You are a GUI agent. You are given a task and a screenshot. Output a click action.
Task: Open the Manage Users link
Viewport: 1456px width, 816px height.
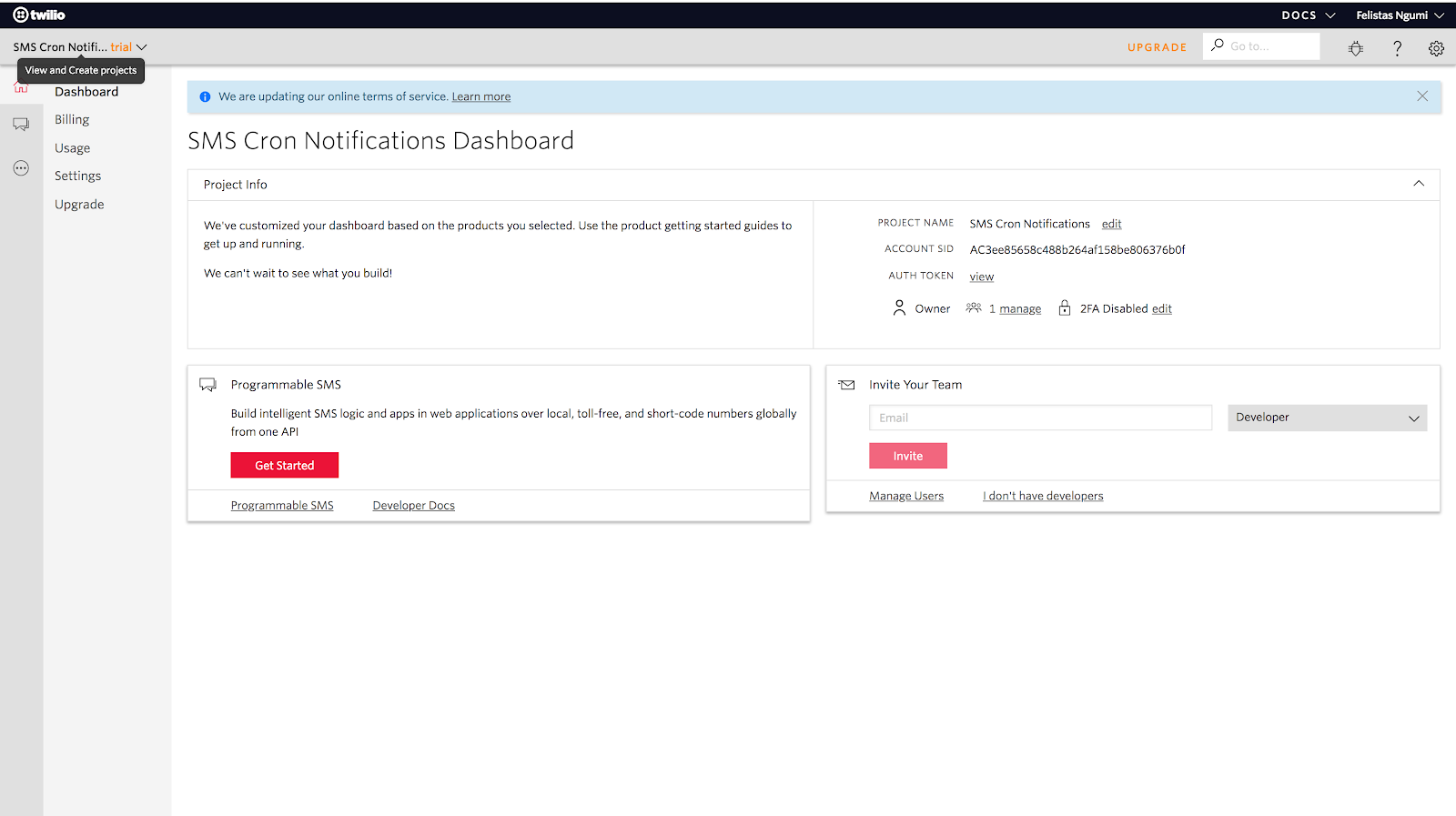pyautogui.click(x=906, y=496)
